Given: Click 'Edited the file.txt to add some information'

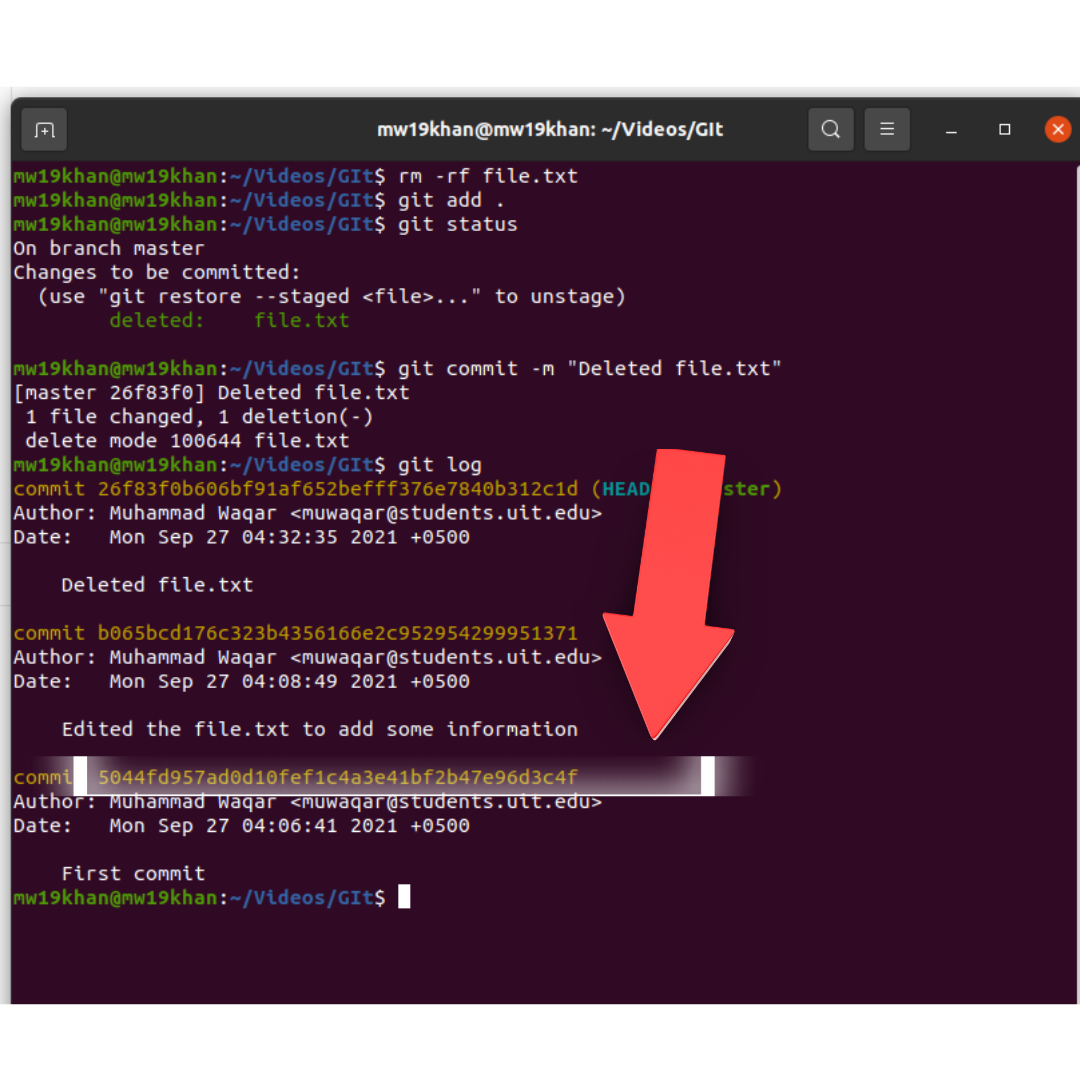Looking at the screenshot, I should click(x=320, y=729).
